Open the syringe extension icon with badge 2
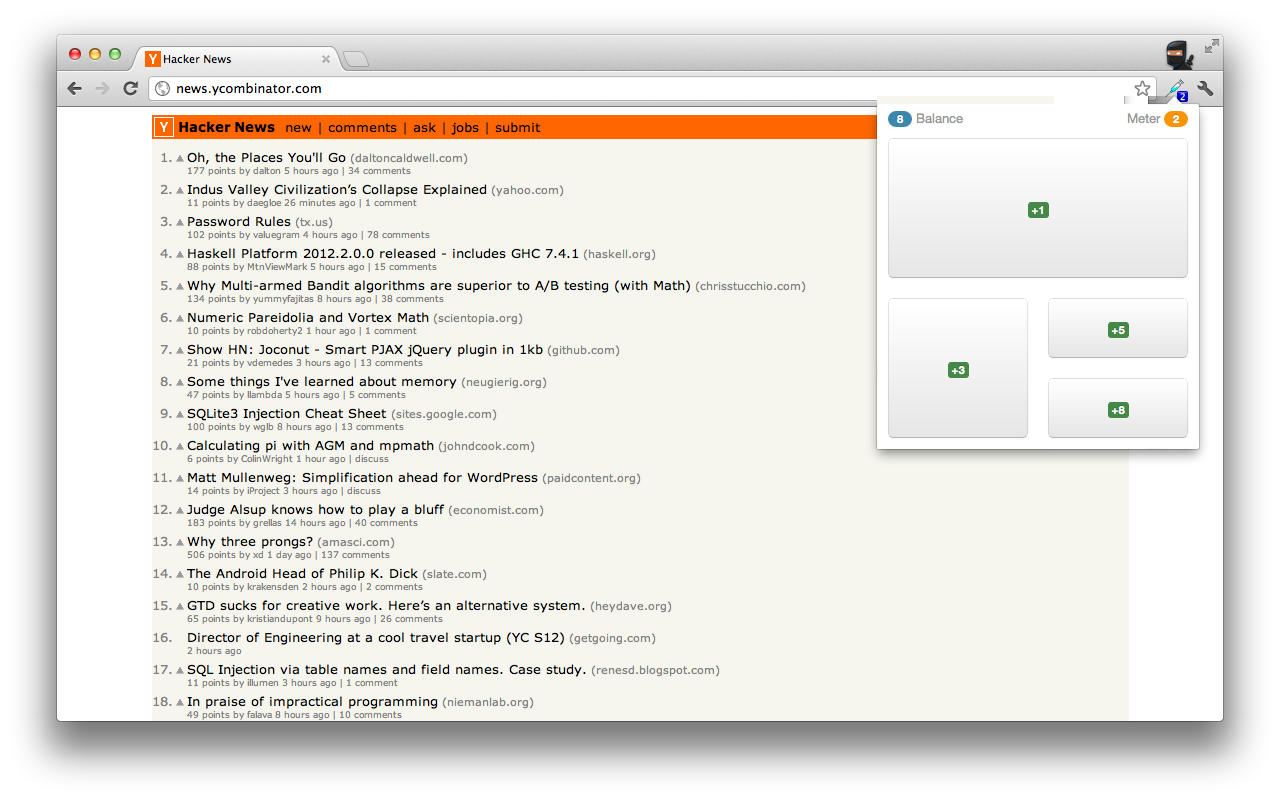1280x800 pixels. click(1177, 89)
